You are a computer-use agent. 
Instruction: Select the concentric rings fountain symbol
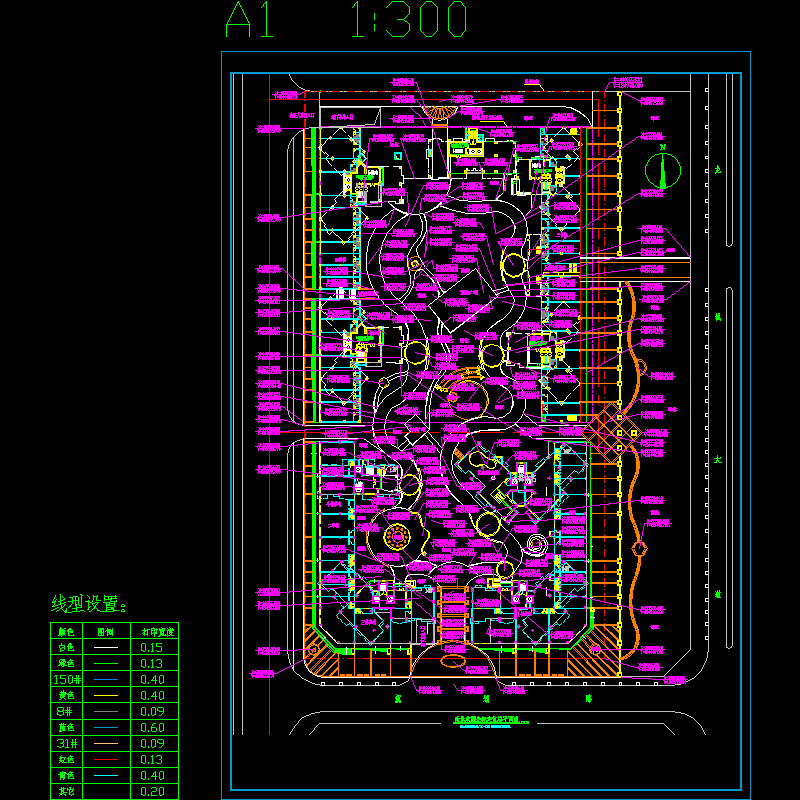pyautogui.click(x=537, y=545)
